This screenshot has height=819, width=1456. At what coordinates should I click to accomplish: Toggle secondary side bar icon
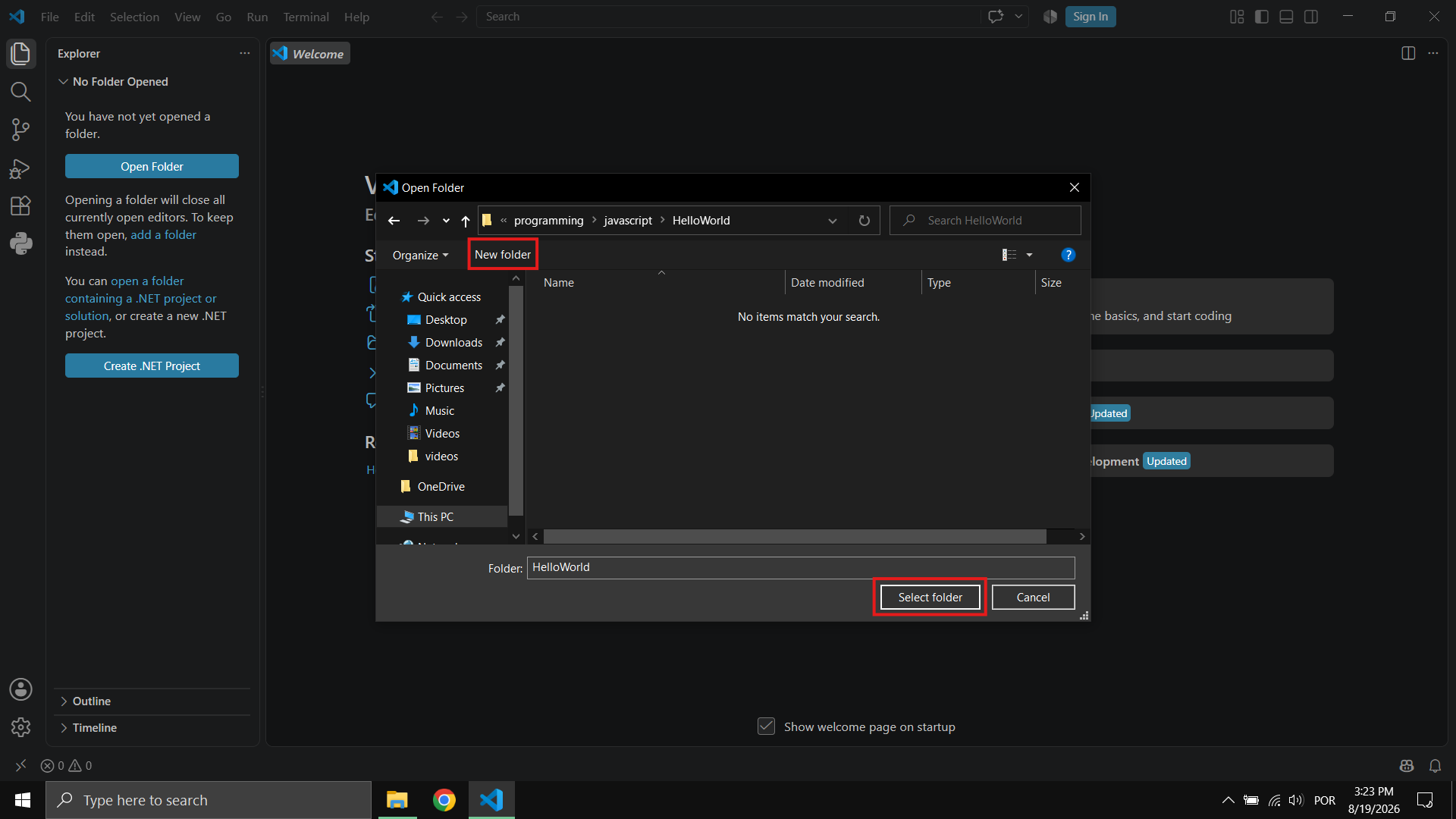tap(1311, 17)
